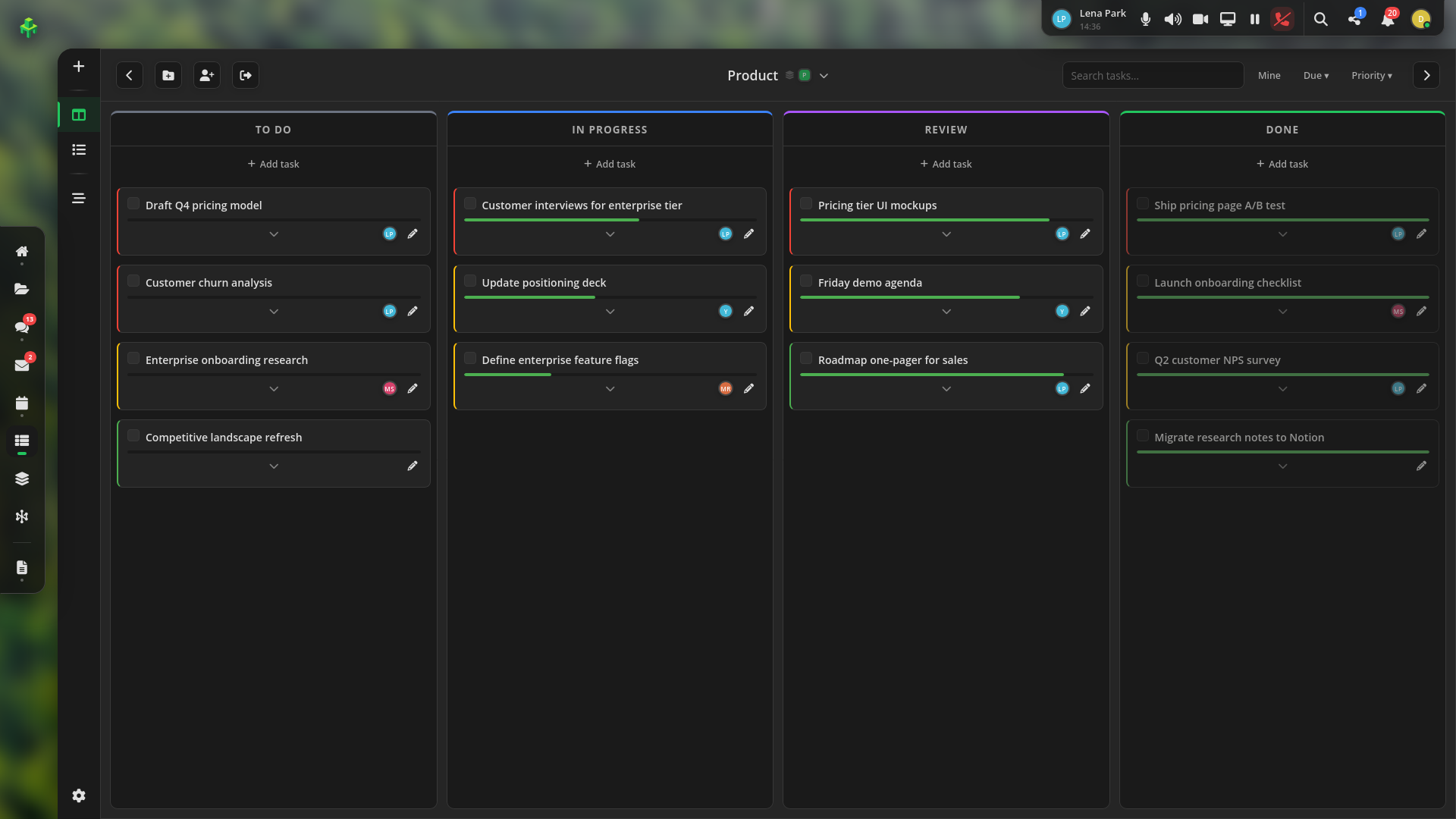Open the document icon in the dock
1456x819 pixels.
tap(22, 567)
